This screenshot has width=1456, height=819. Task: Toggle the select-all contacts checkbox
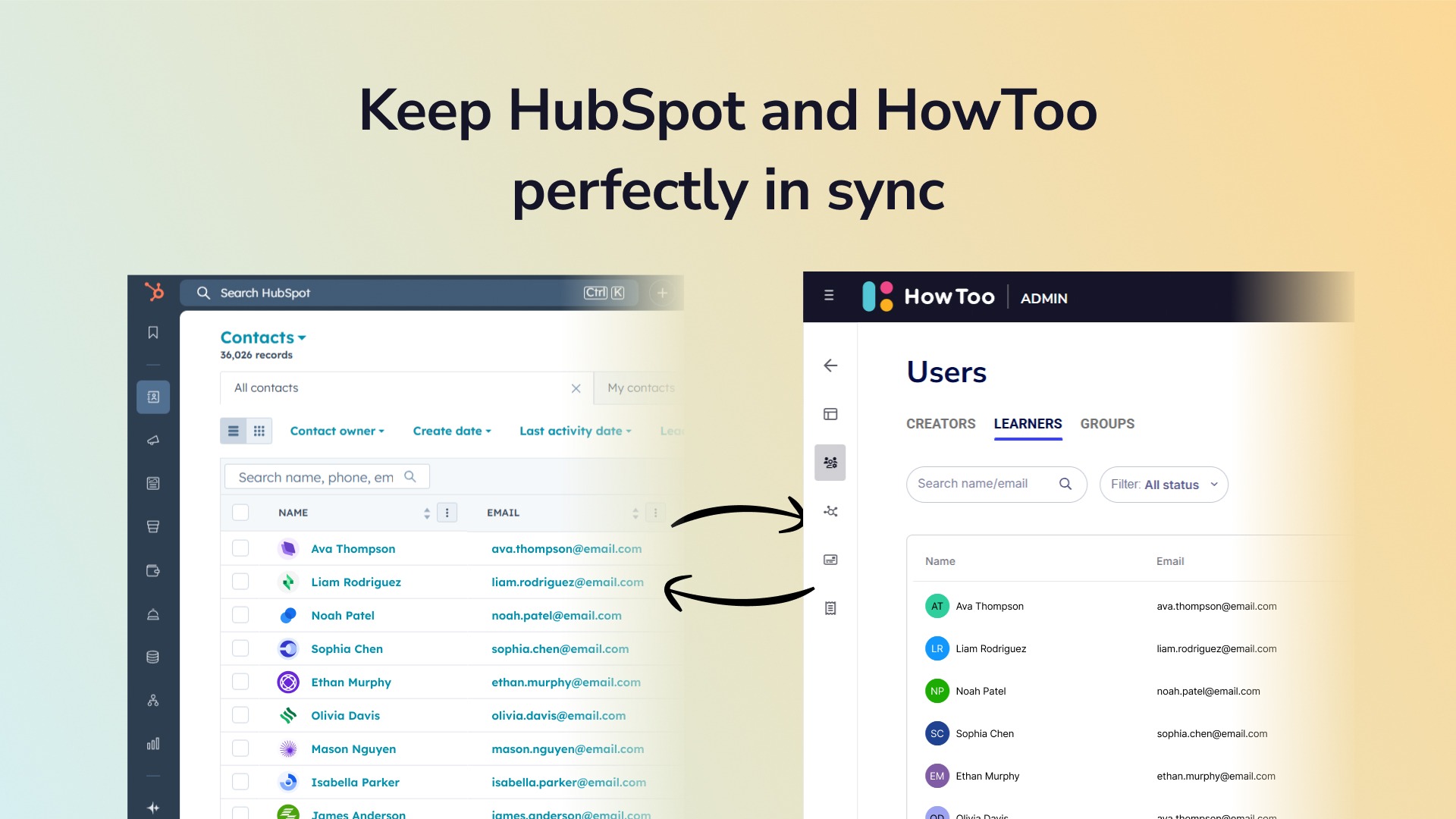[x=240, y=512]
